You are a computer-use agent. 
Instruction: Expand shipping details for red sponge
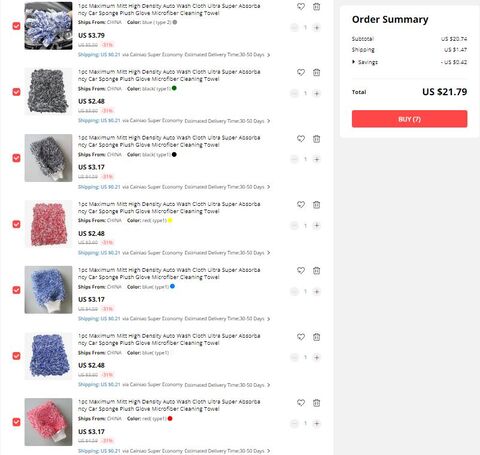coord(174,253)
